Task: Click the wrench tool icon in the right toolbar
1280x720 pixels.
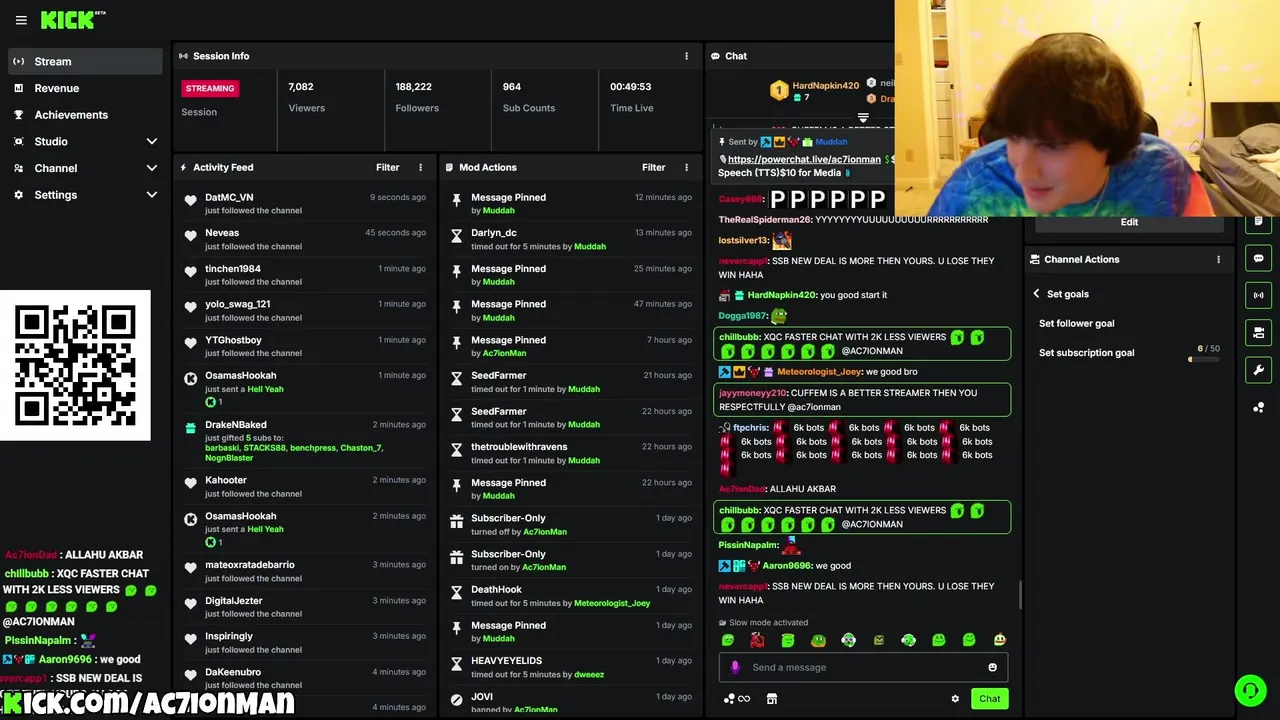Action: pyautogui.click(x=1259, y=370)
